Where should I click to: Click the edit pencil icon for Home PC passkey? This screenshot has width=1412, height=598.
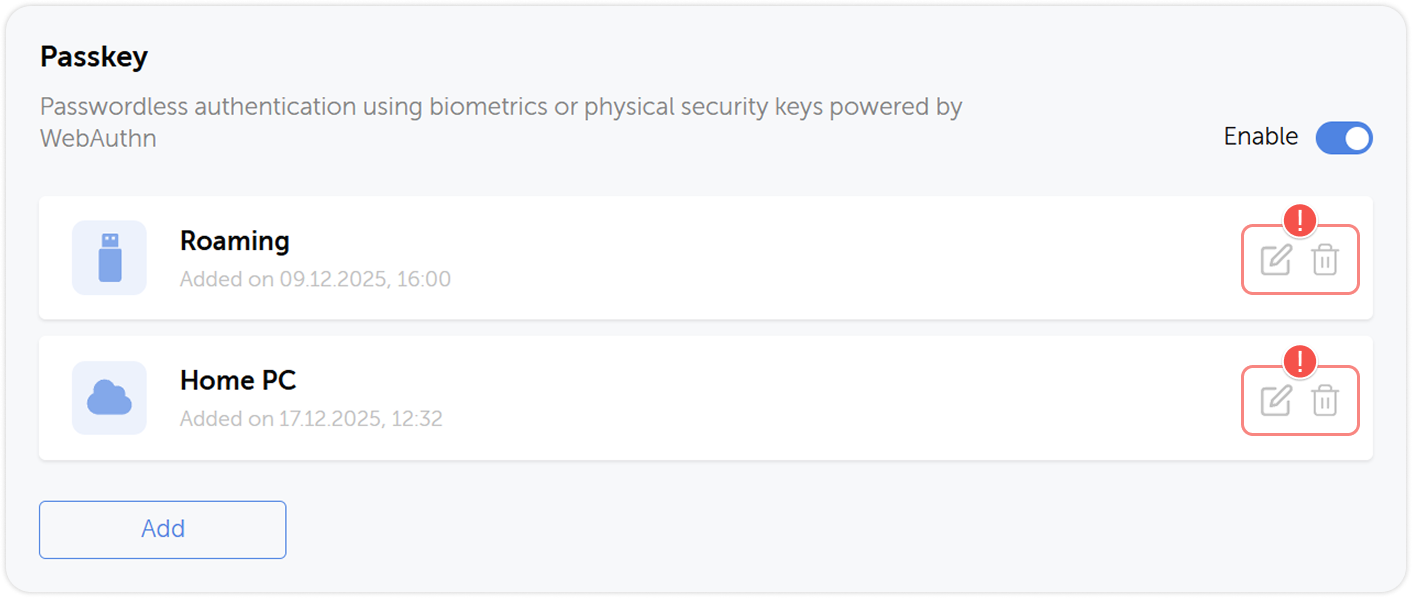tap(1276, 400)
